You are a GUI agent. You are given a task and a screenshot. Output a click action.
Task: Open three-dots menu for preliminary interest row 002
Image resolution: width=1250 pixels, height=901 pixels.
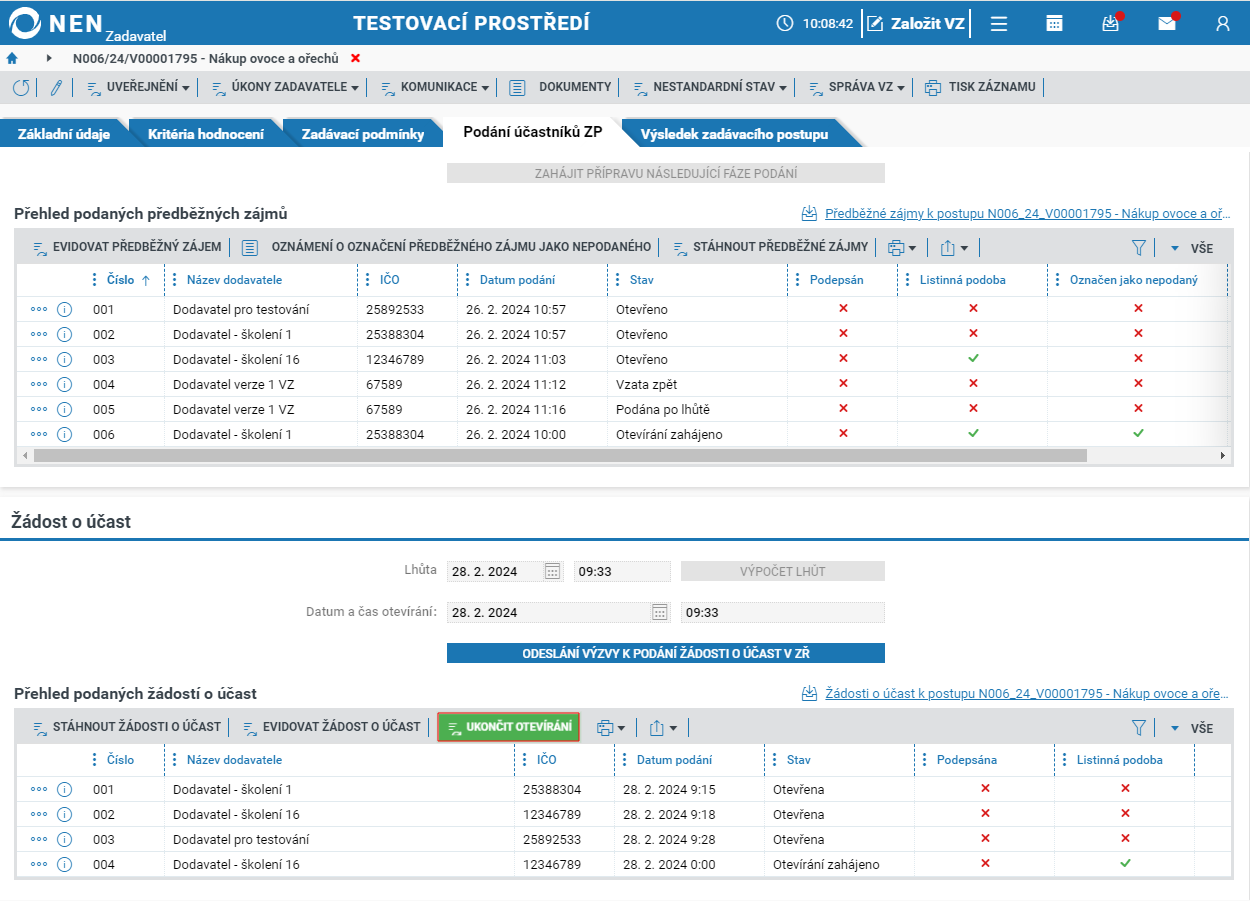click(x=39, y=334)
